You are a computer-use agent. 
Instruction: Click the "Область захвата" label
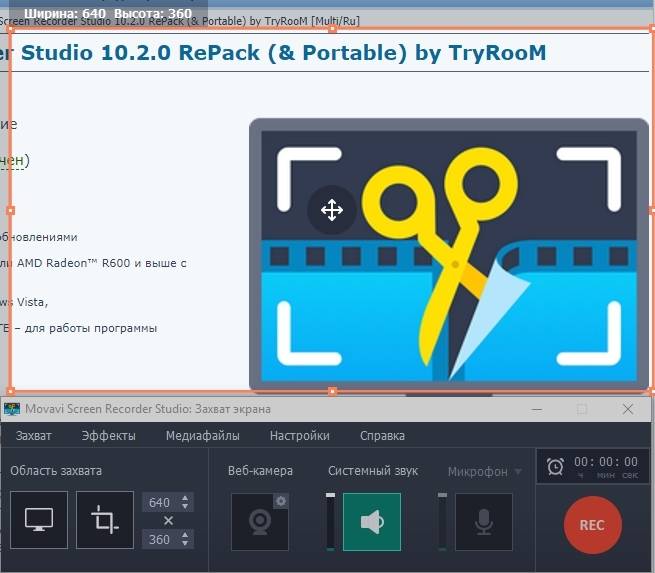pos(56,471)
